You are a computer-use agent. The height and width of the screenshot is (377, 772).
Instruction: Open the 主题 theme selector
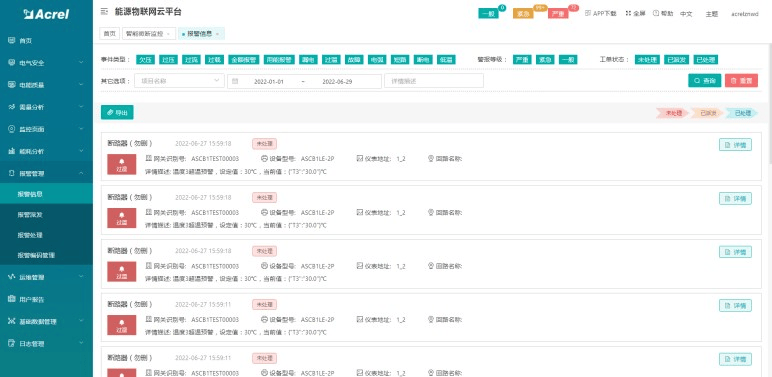pyautogui.click(x=711, y=14)
